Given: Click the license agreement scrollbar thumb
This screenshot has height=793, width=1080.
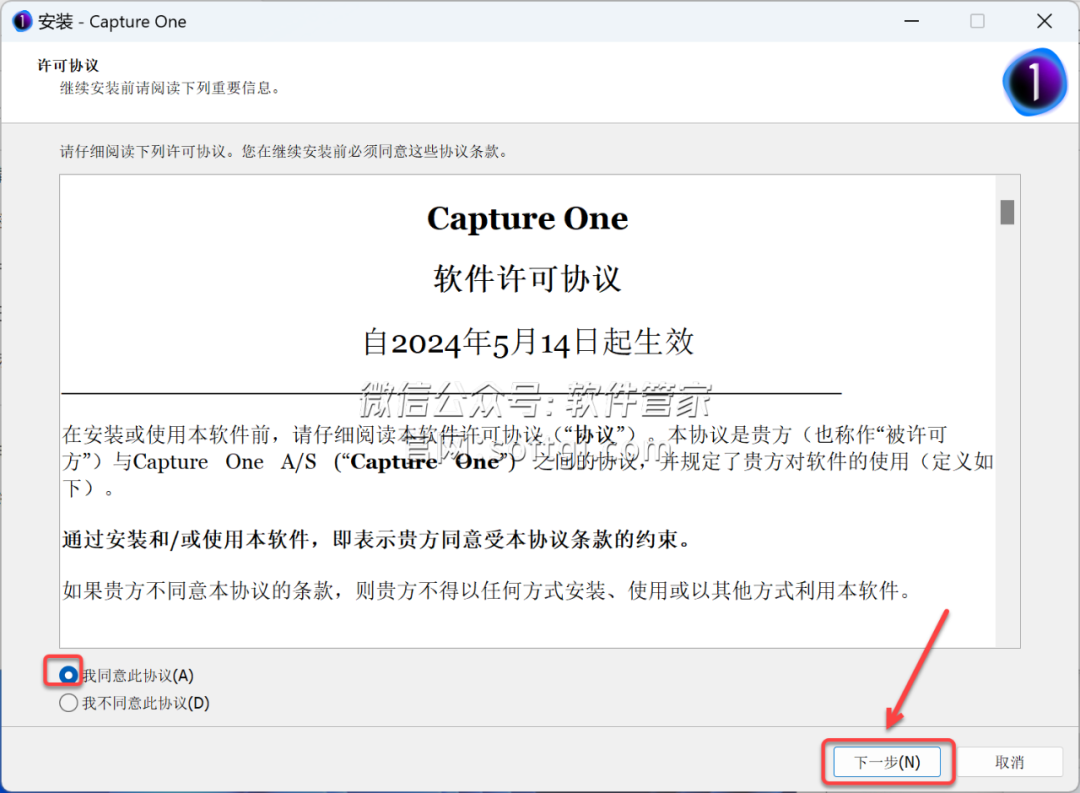Looking at the screenshot, I should [1007, 212].
